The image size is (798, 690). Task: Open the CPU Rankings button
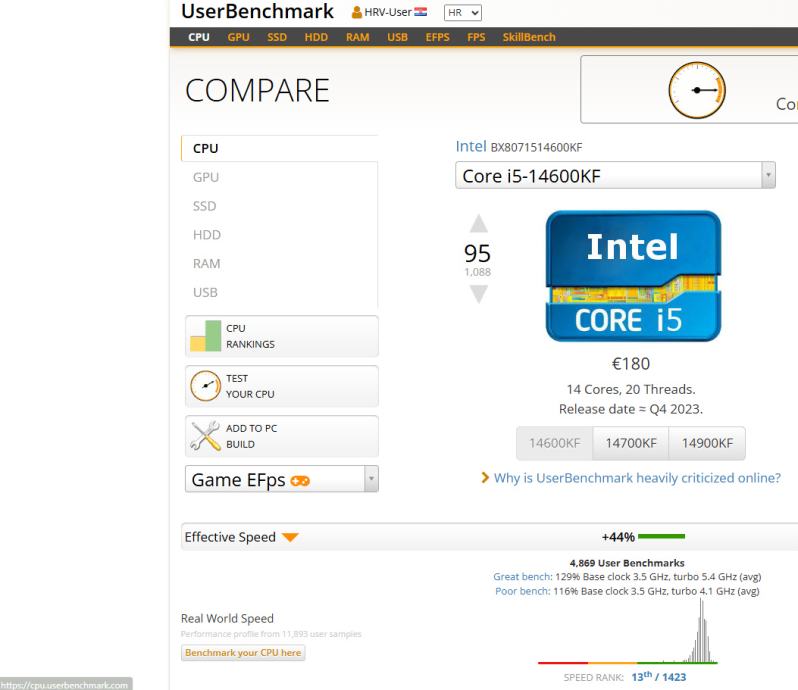pos(281,336)
